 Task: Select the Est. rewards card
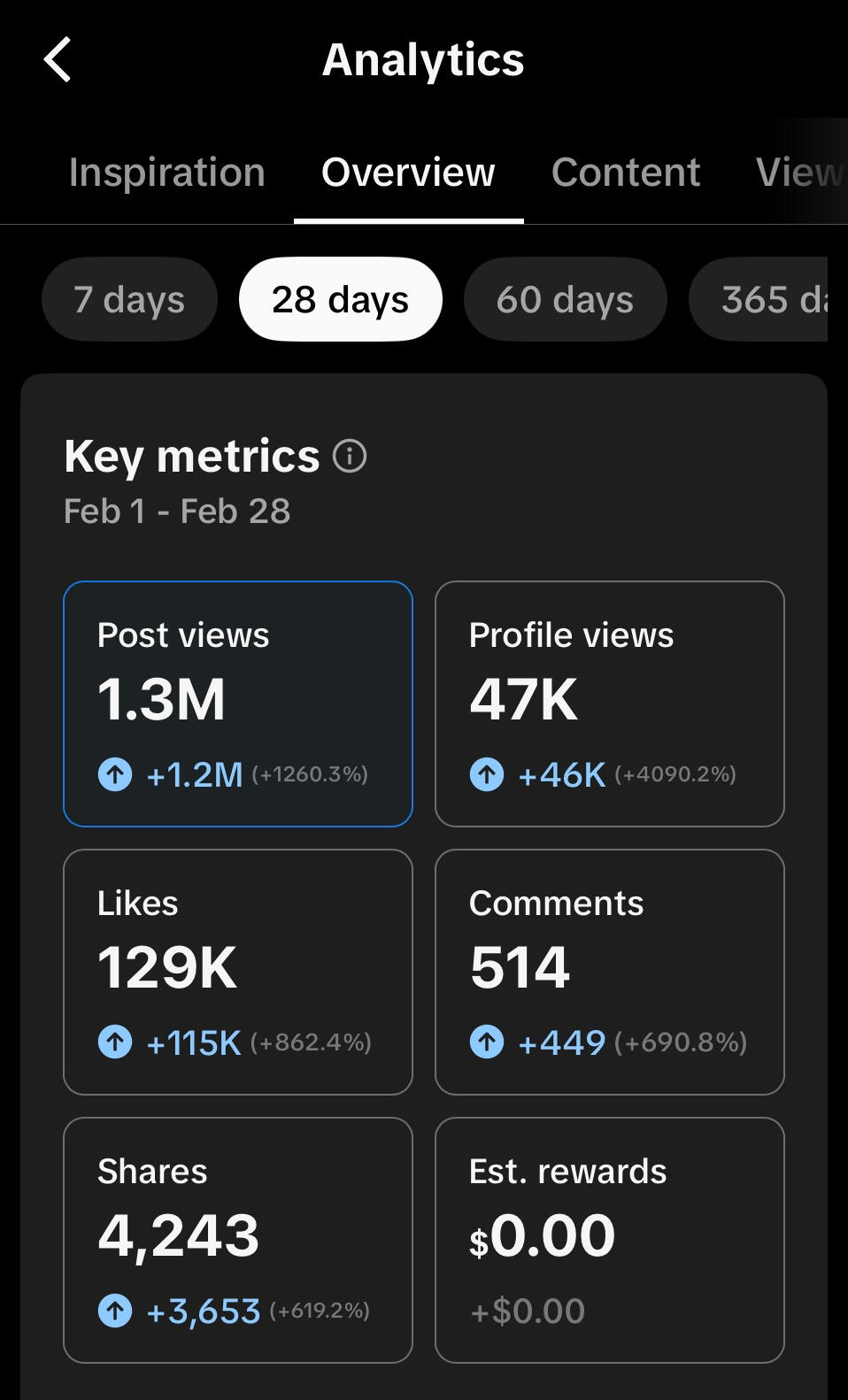(610, 1240)
